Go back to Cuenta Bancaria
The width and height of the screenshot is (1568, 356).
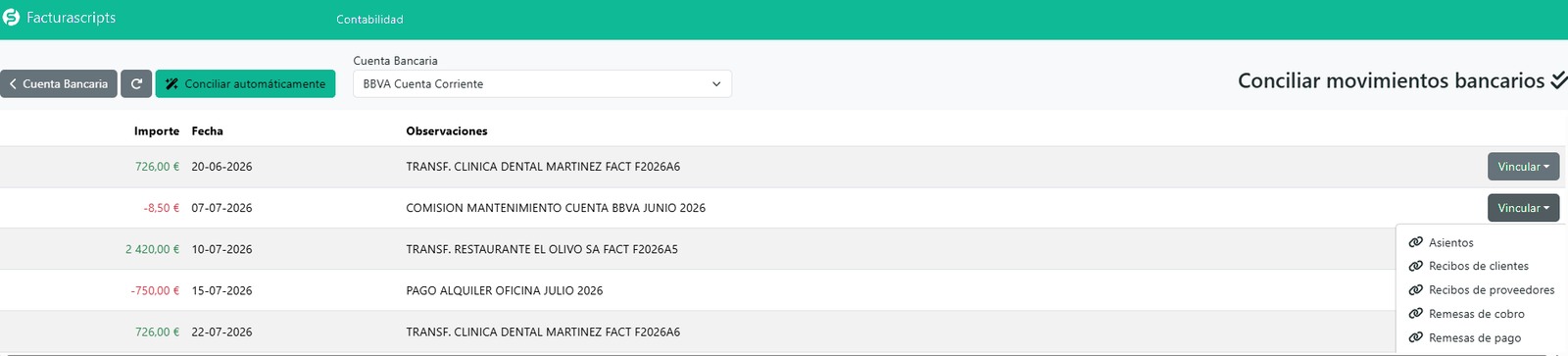[x=59, y=84]
